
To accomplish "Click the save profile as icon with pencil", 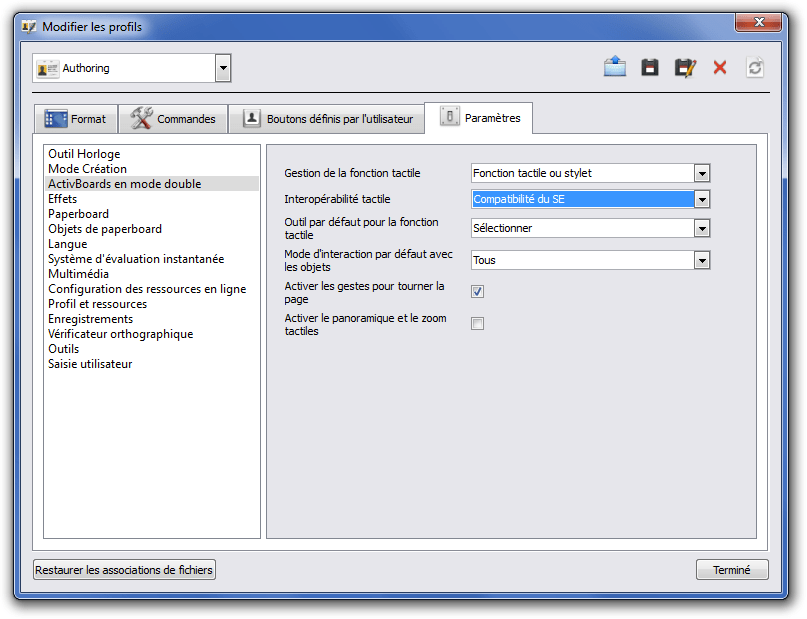I will coord(685,67).
